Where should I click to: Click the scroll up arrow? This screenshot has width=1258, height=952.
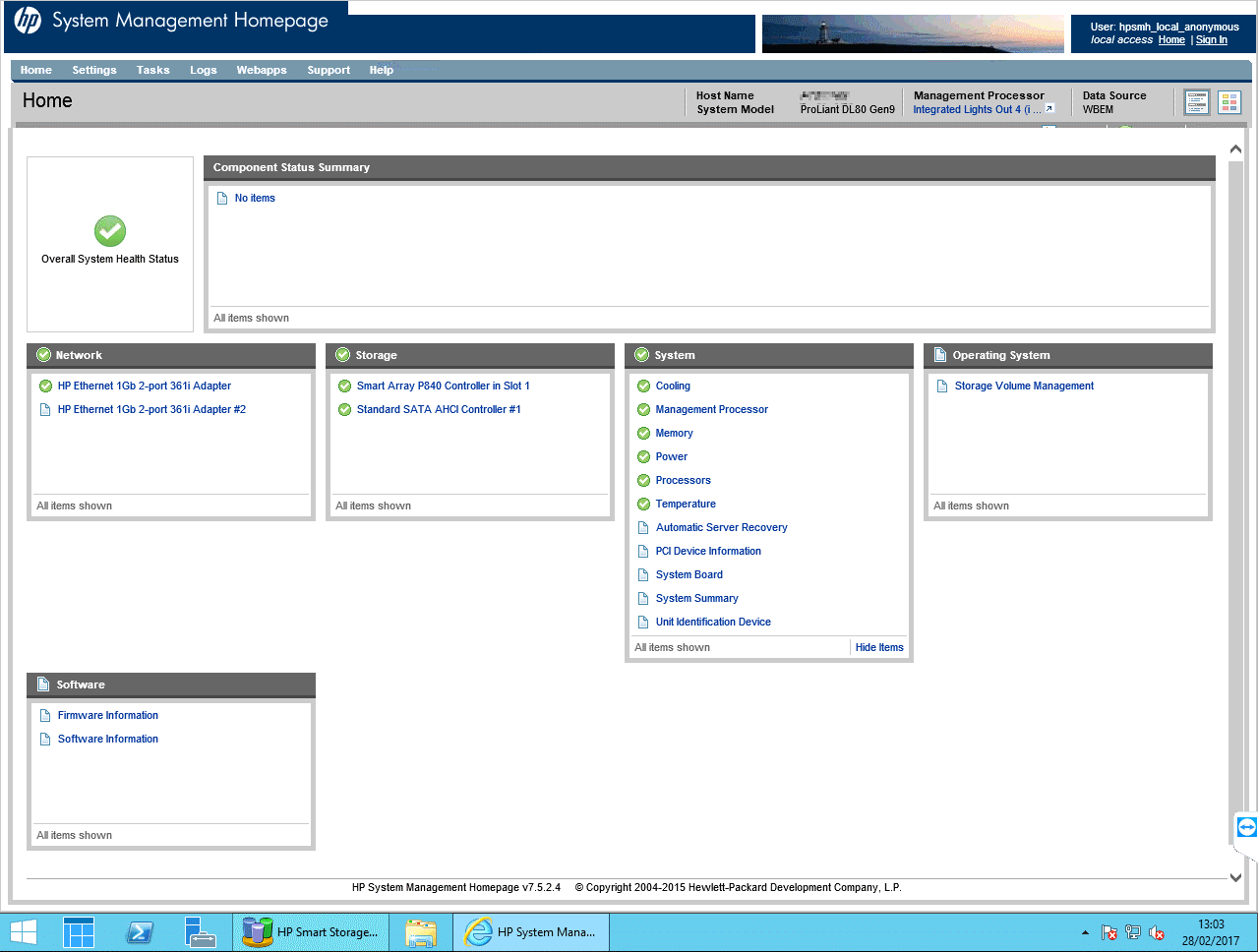[x=1236, y=149]
